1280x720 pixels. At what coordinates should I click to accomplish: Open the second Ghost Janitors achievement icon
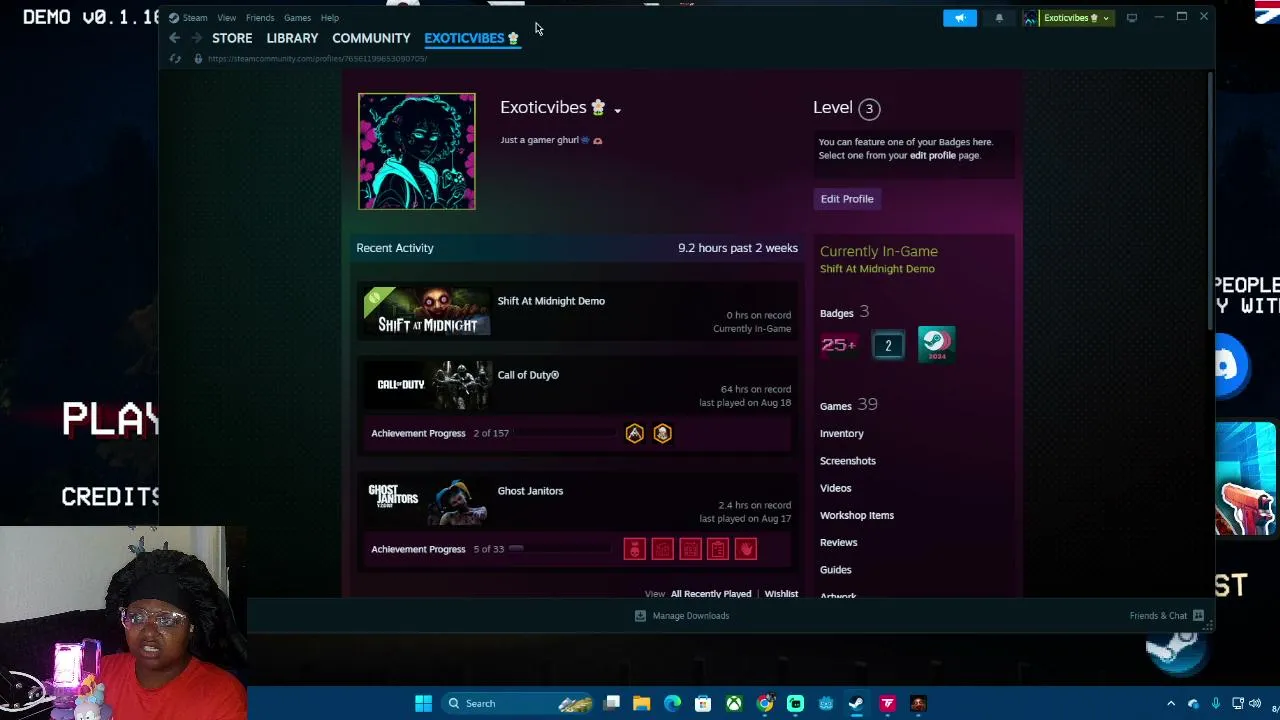coord(663,549)
